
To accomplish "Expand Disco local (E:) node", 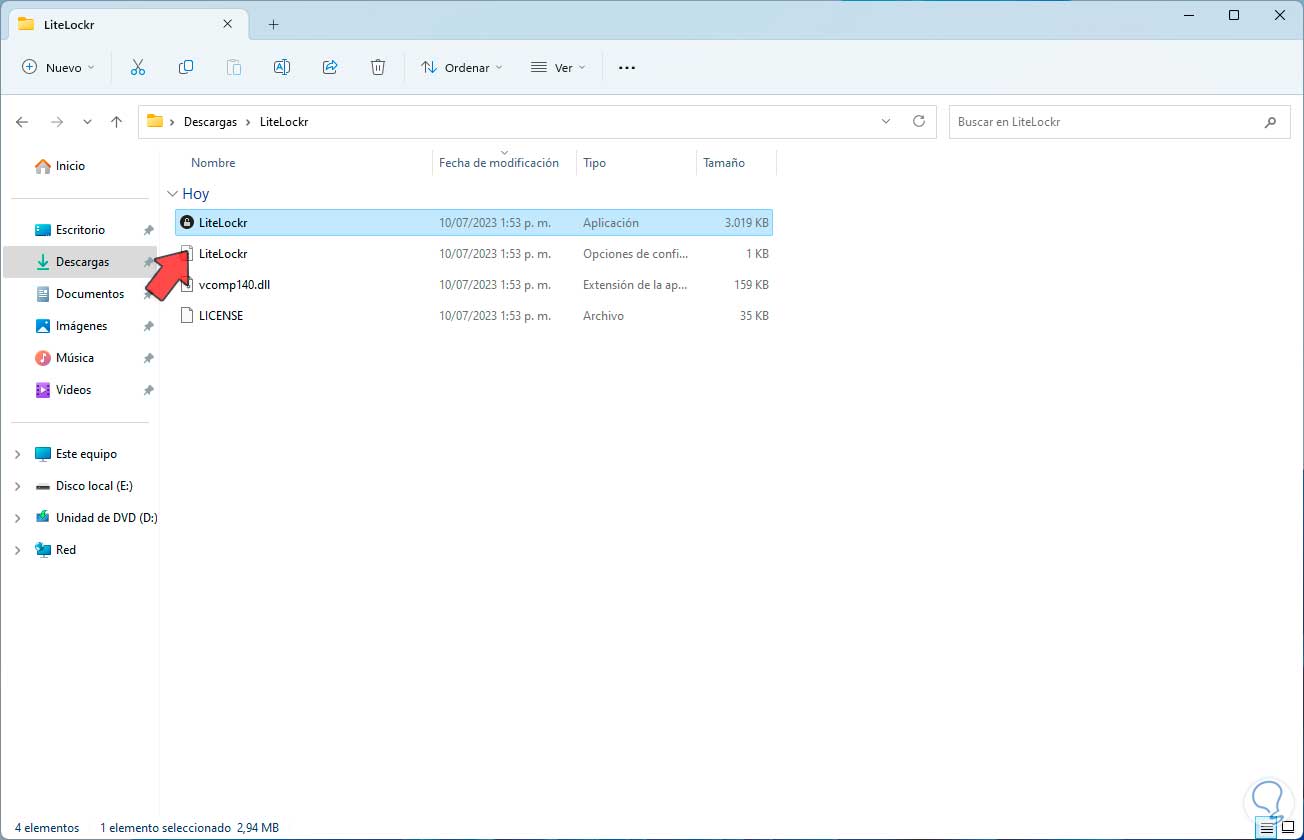I will [x=17, y=486].
